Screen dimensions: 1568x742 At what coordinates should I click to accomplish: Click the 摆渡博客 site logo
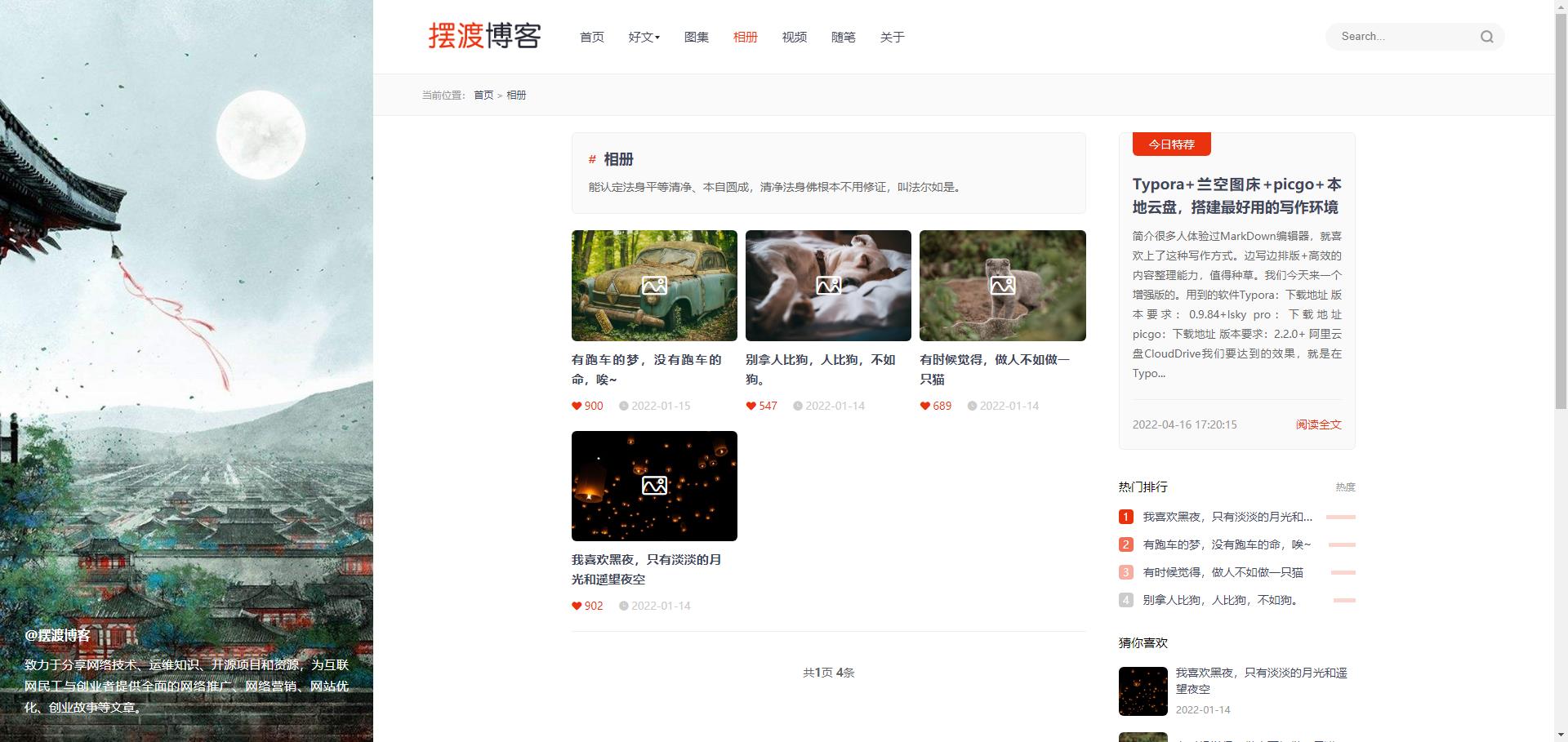484,36
